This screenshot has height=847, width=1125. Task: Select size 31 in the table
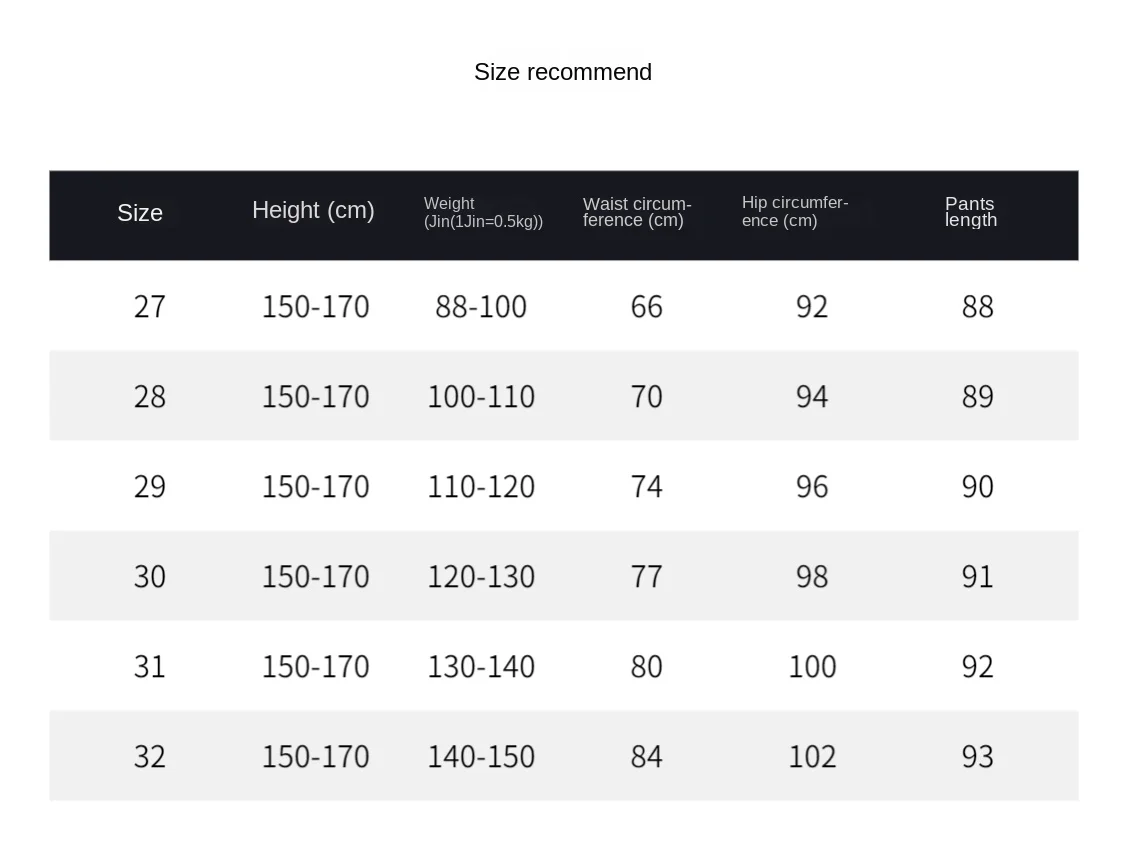pyautogui.click(x=150, y=667)
